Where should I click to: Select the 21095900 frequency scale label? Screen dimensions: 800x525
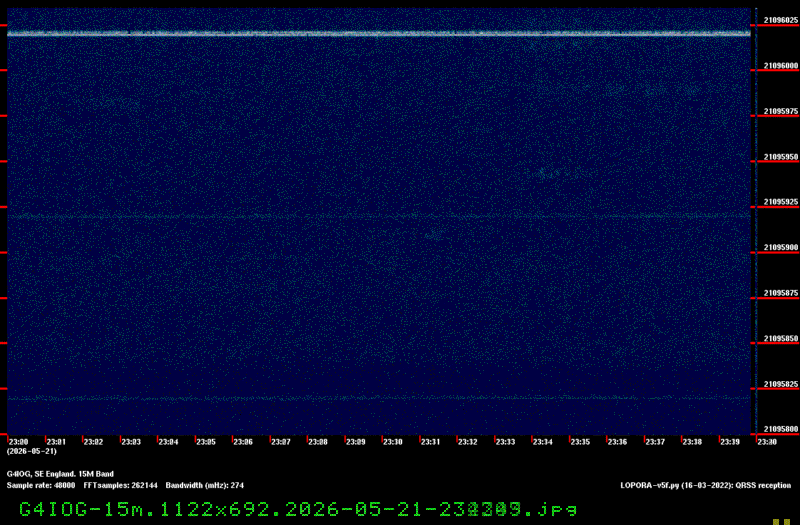(781, 247)
